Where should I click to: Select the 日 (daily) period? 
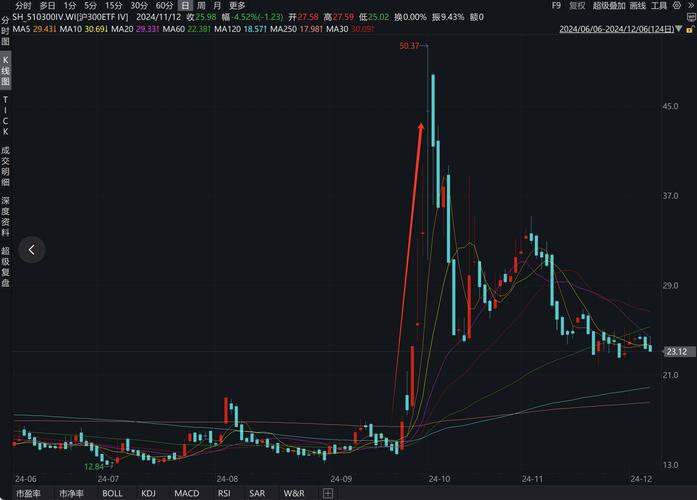click(x=184, y=6)
